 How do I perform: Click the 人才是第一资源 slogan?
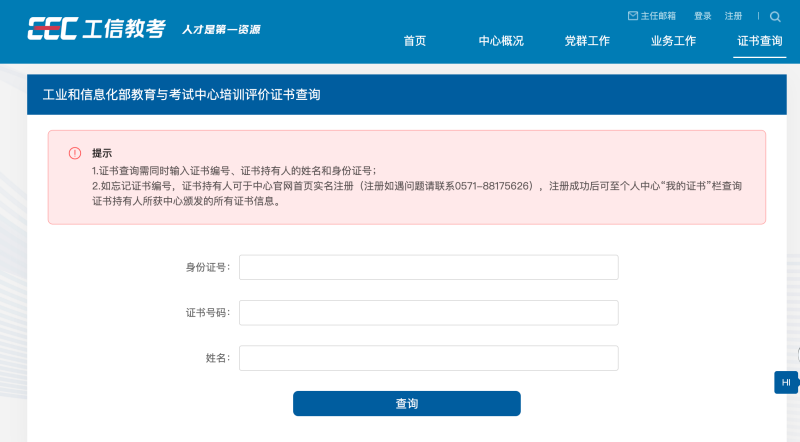(221, 30)
